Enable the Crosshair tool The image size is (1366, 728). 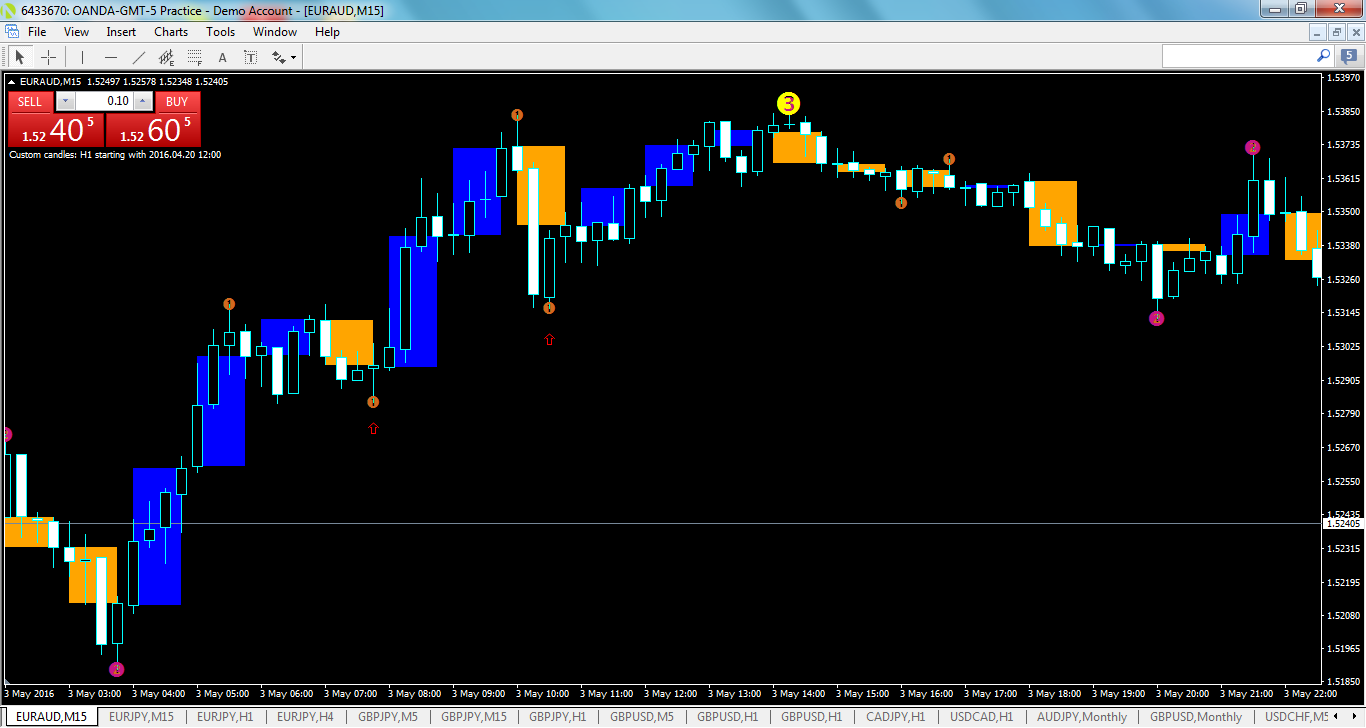point(48,57)
